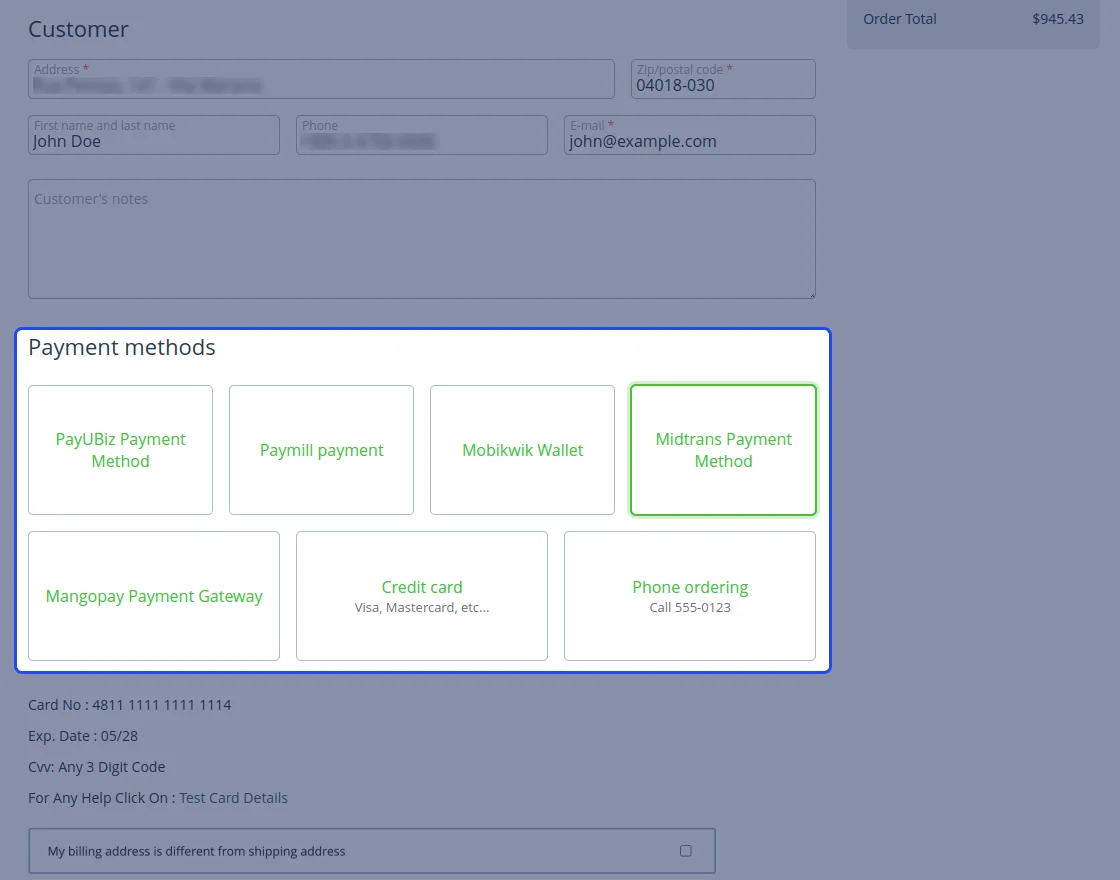Pick Mangopay Payment Gateway option
Viewport: 1120px width, 880px height.
(x=154, y=596)
